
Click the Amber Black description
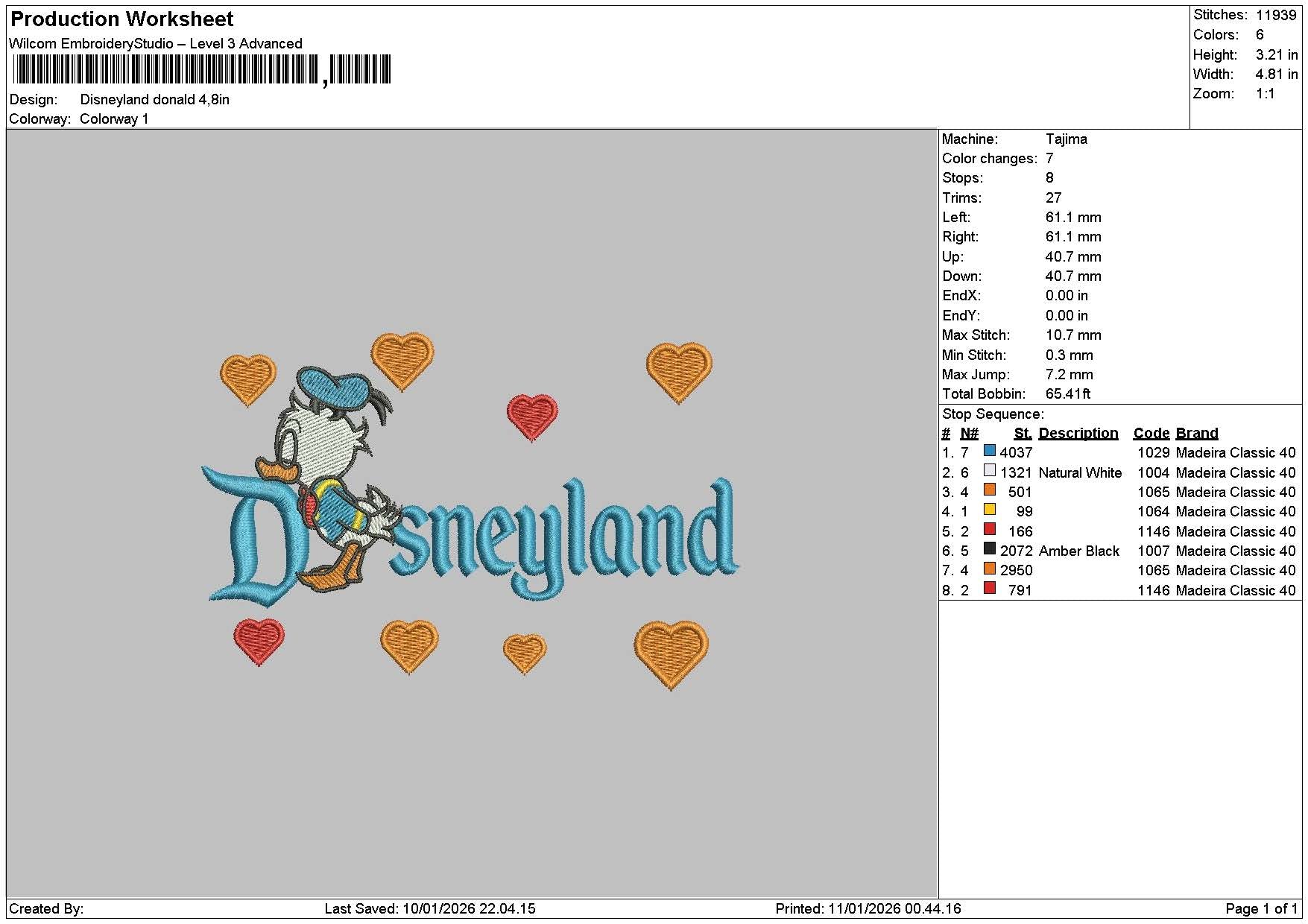(1078, 551)
